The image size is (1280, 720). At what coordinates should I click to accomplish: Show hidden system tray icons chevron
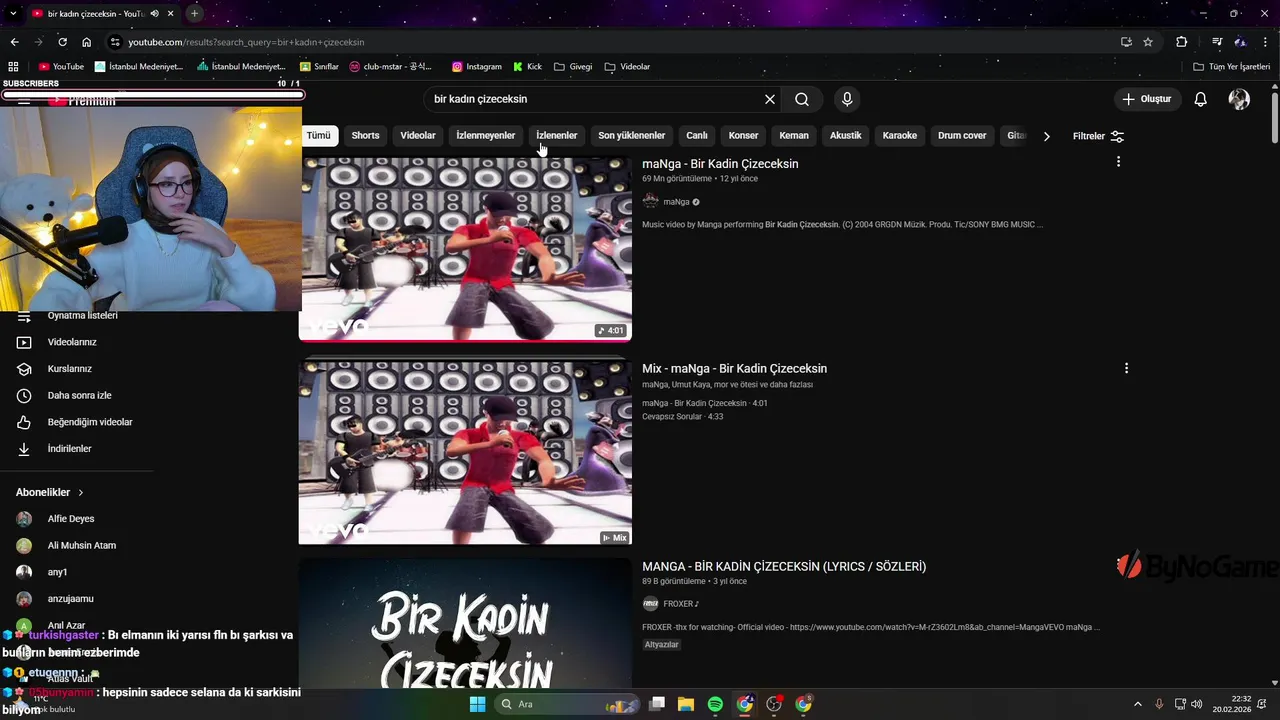pyautogui.click(x=1137, y=704)
